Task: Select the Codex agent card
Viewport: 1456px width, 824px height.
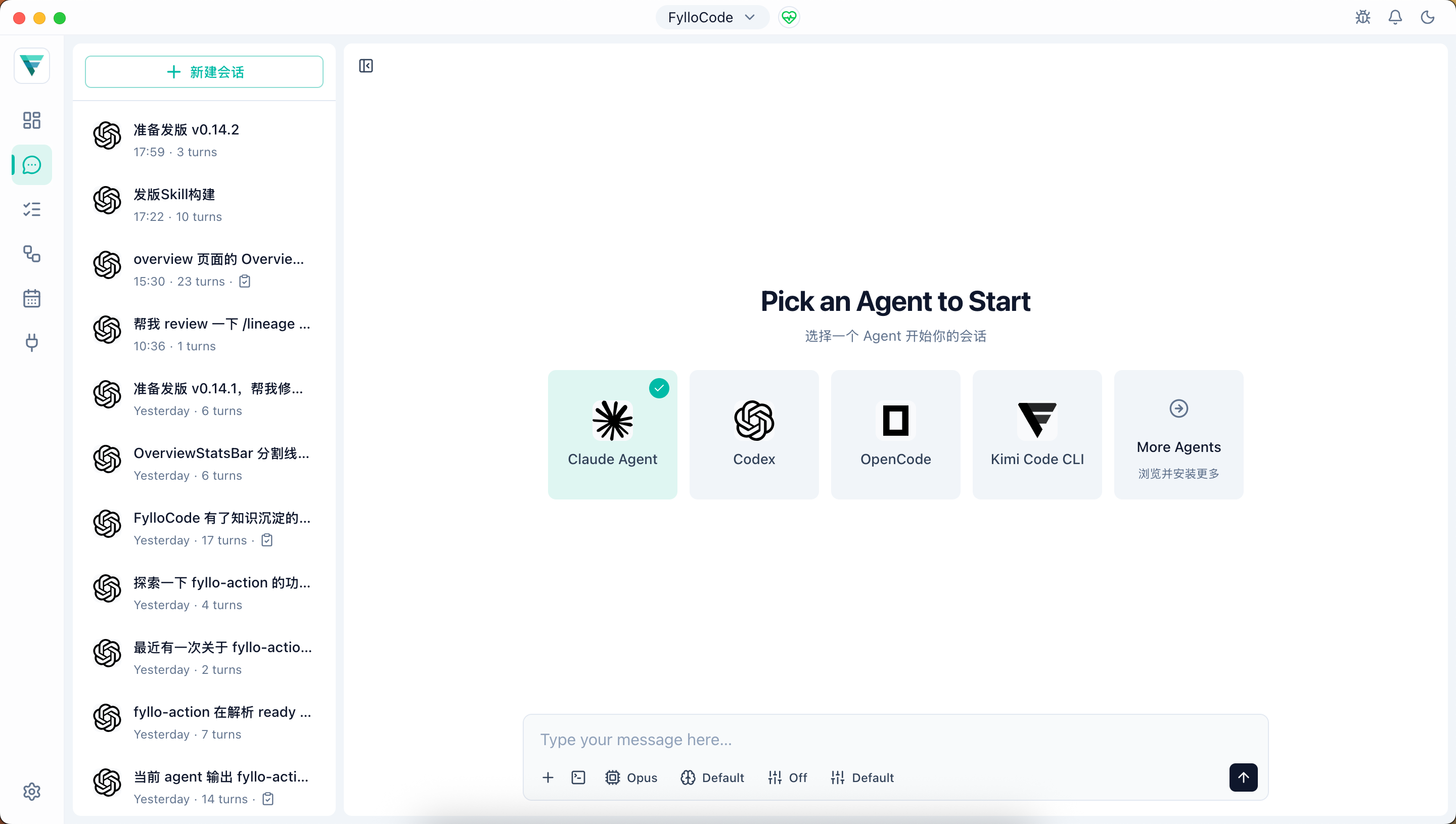Action: pyautogui.click(x=754, y=435)
